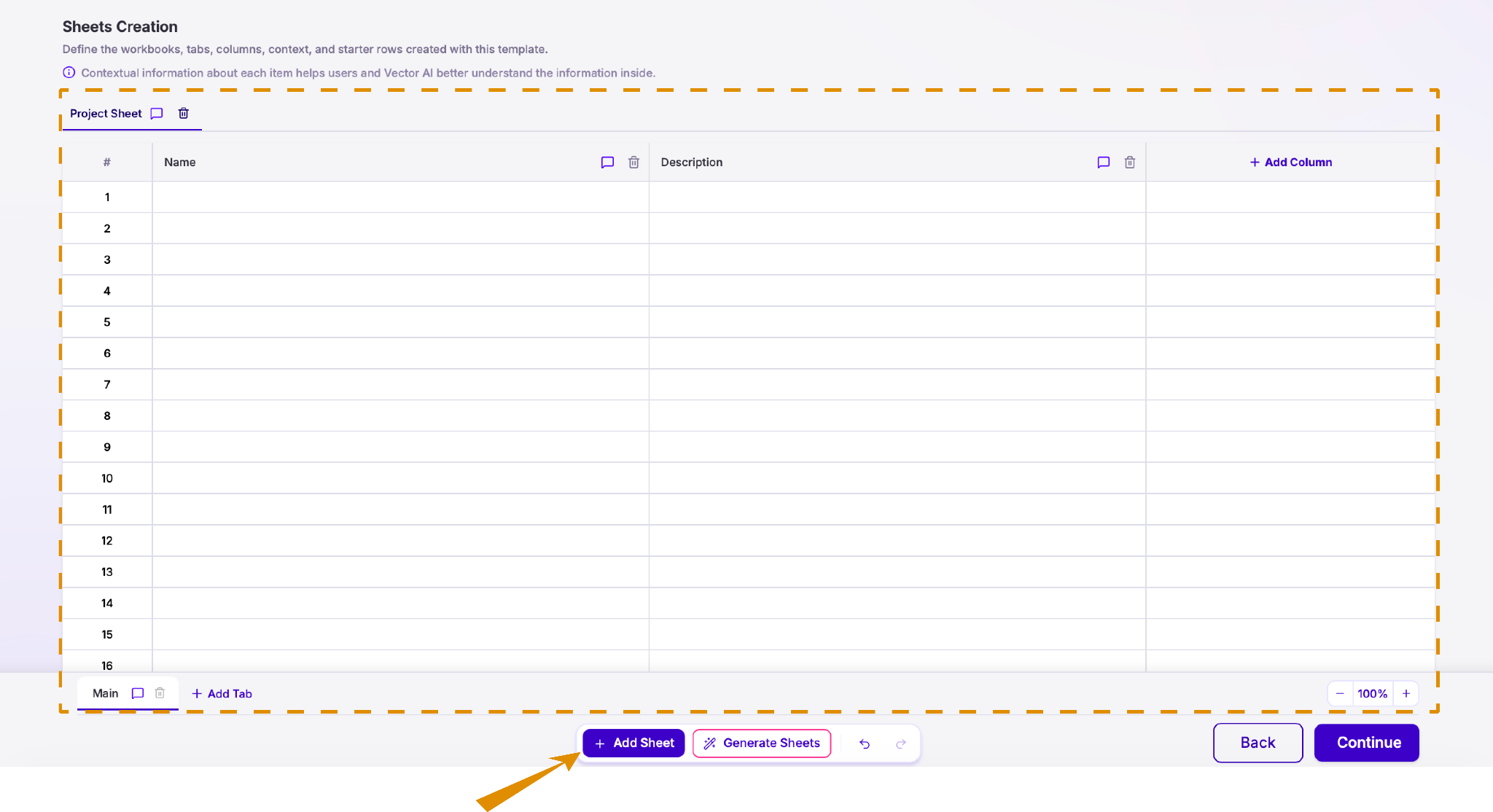Redo the last change
This screenshot has height=812, width=1493.
coord(901,743)
